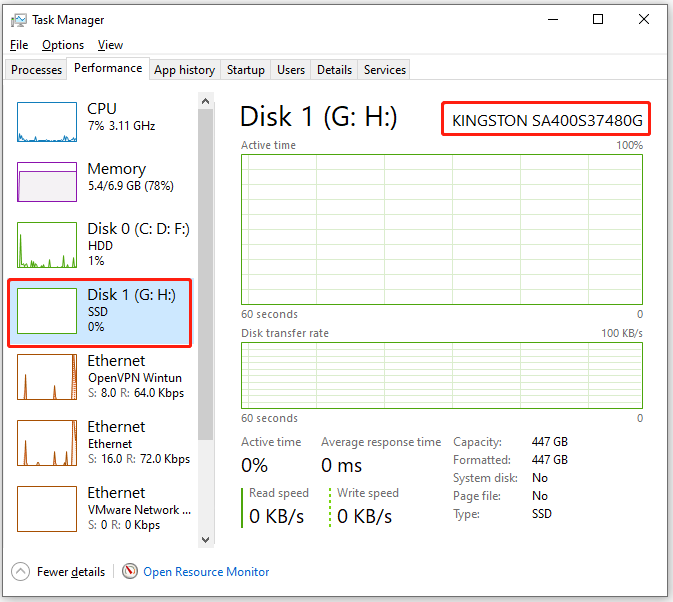Open the Options menu
The height and width of the screenshot is (602, 673).
(x=63, y=45)
